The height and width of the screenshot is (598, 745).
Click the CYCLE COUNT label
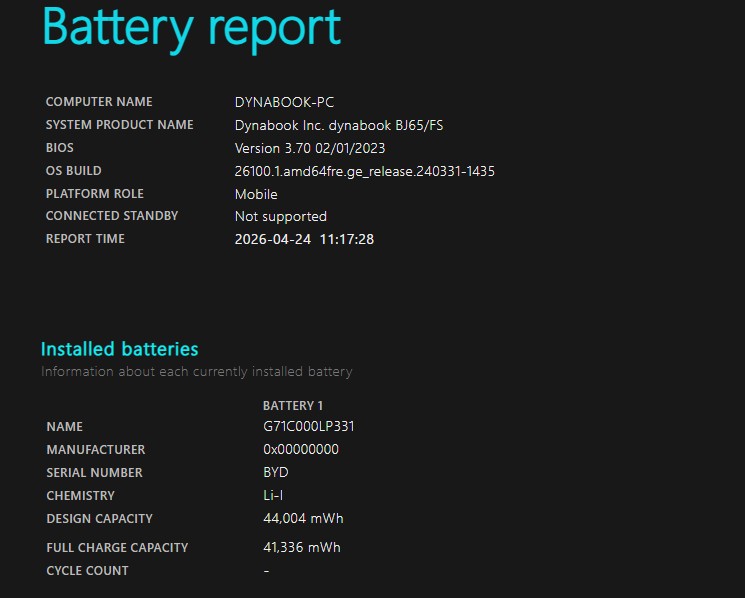[87, 571]
